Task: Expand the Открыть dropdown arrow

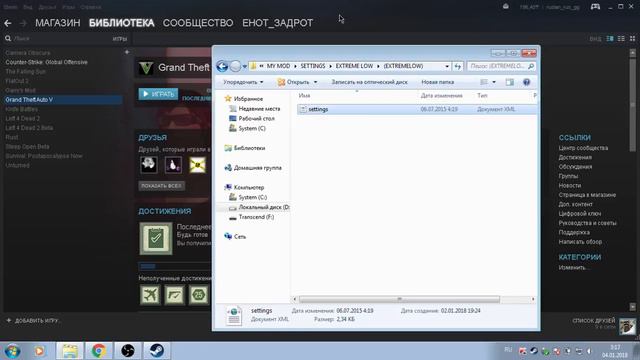Action: [x=315, y=82]
